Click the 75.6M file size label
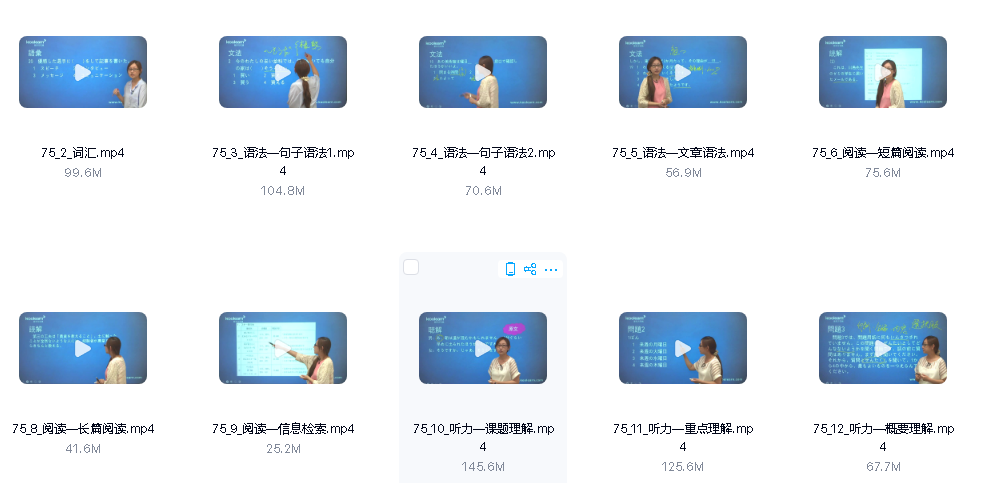Screen dimensions: 990x483 (x=883, y=172)
